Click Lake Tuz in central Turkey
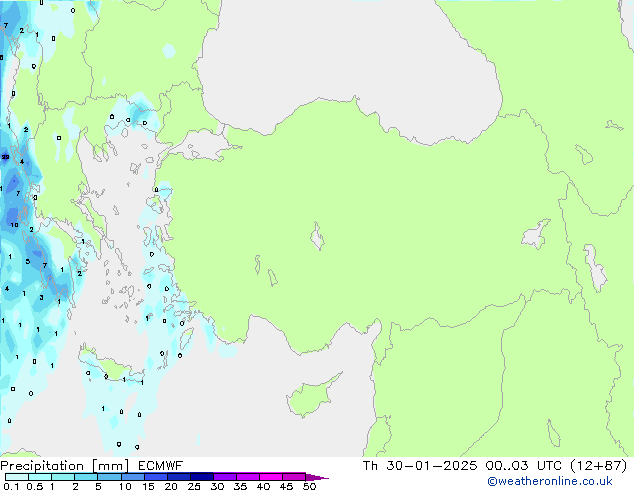This screenshot has height=490, width=634. pyautogui.click(x=318, y=238)
